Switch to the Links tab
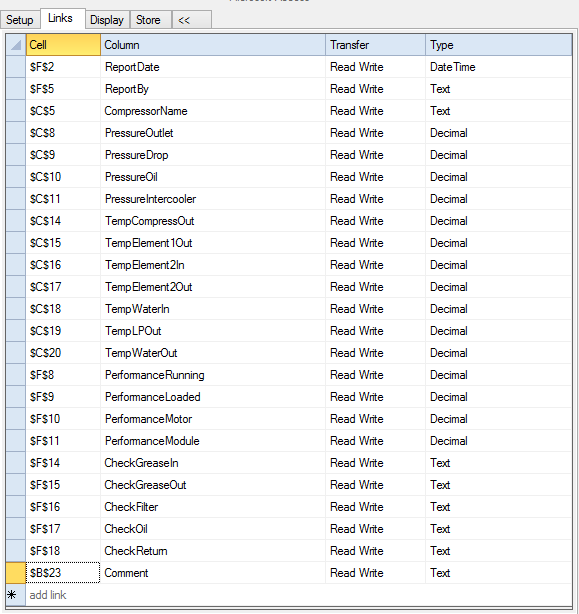579x614 pixels. pyautogui.click(x=62, y=18)
